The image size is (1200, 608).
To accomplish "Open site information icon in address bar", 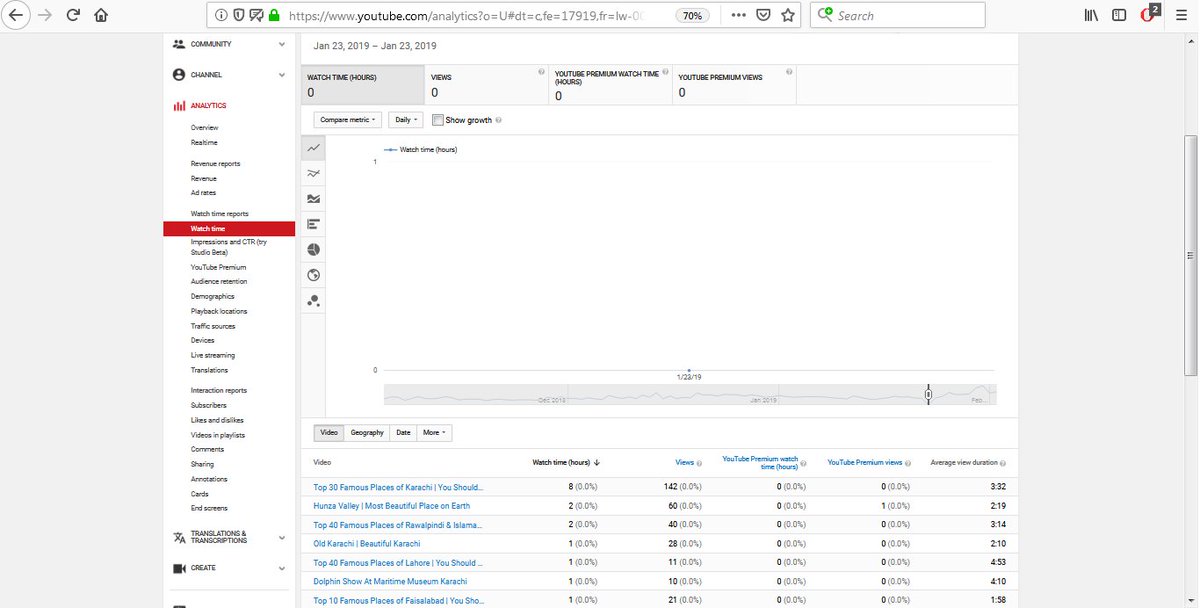I will [x=222, y=15].
